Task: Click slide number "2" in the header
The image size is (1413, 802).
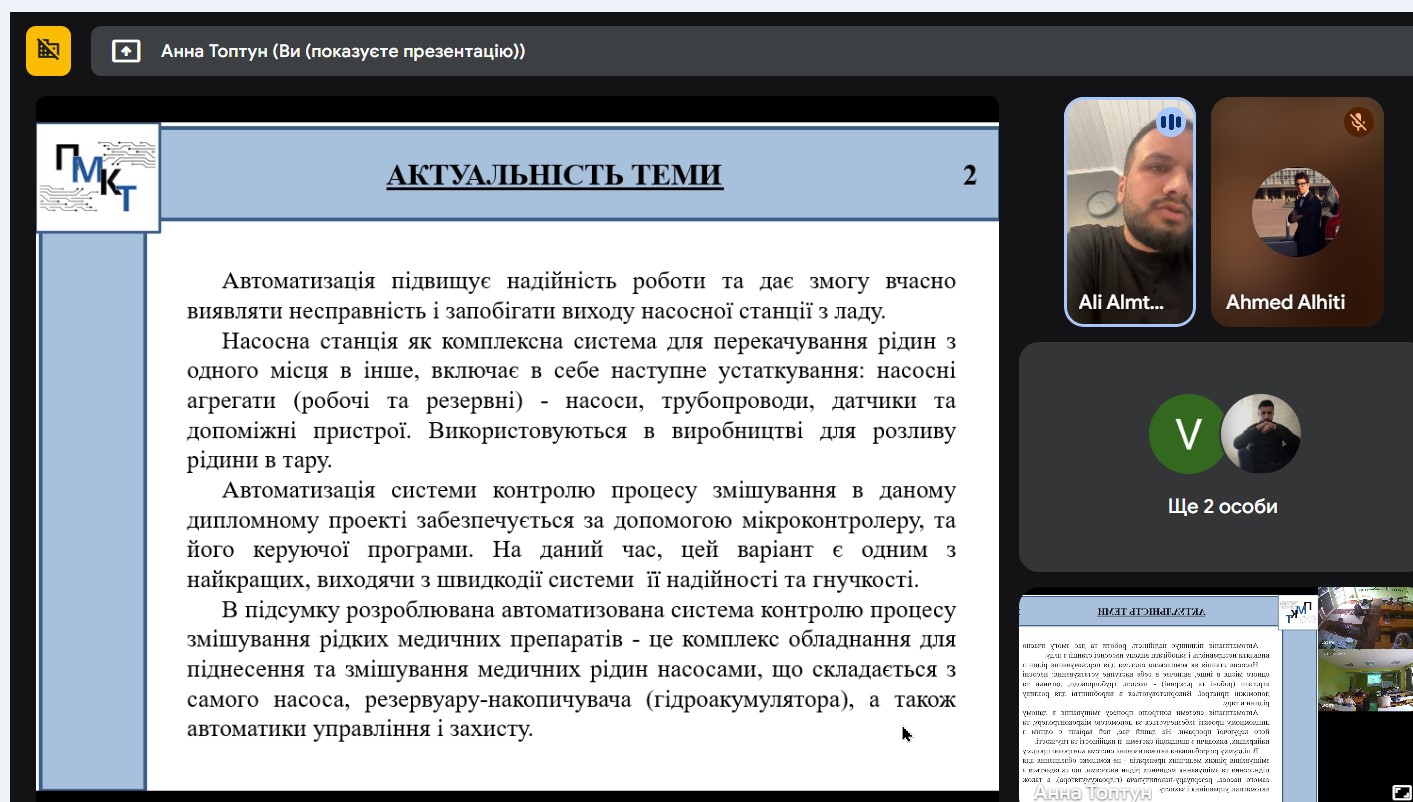Action: pos(969,176)
